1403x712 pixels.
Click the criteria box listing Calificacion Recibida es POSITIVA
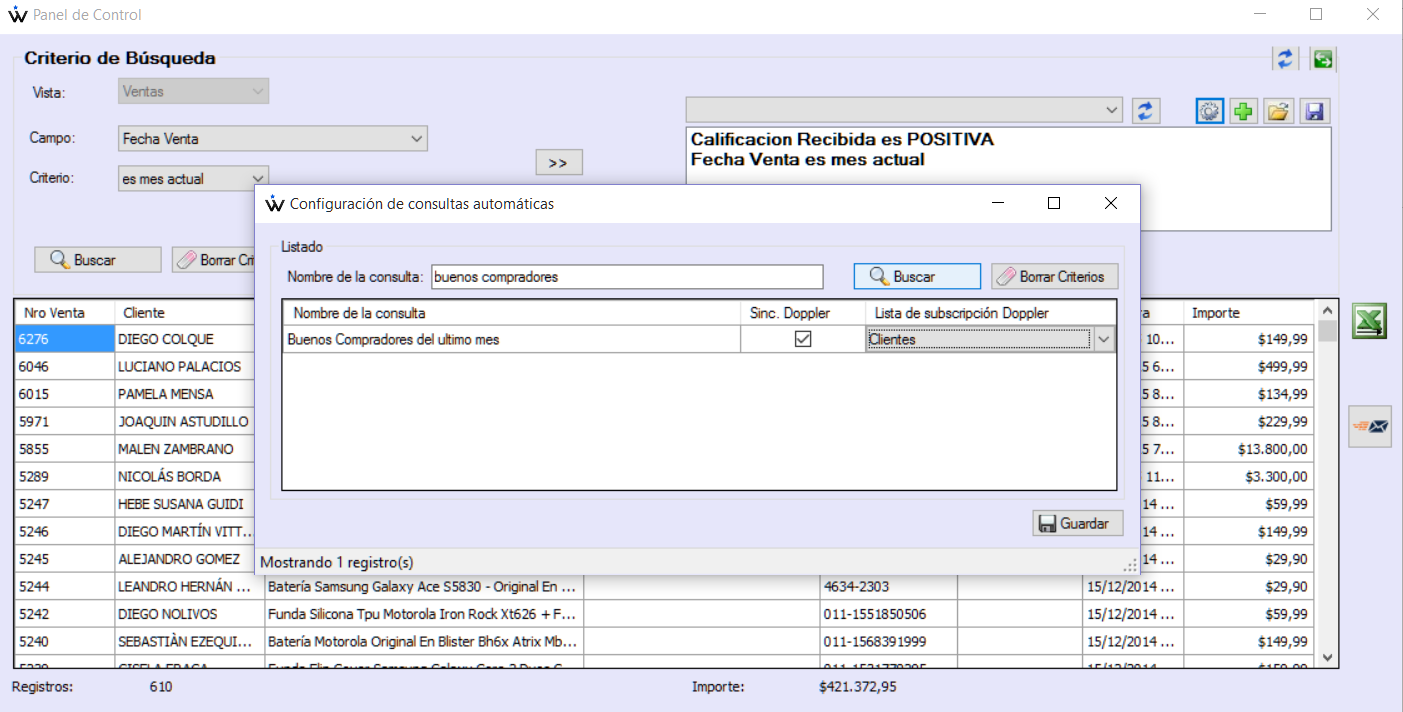coord(1008,179)
